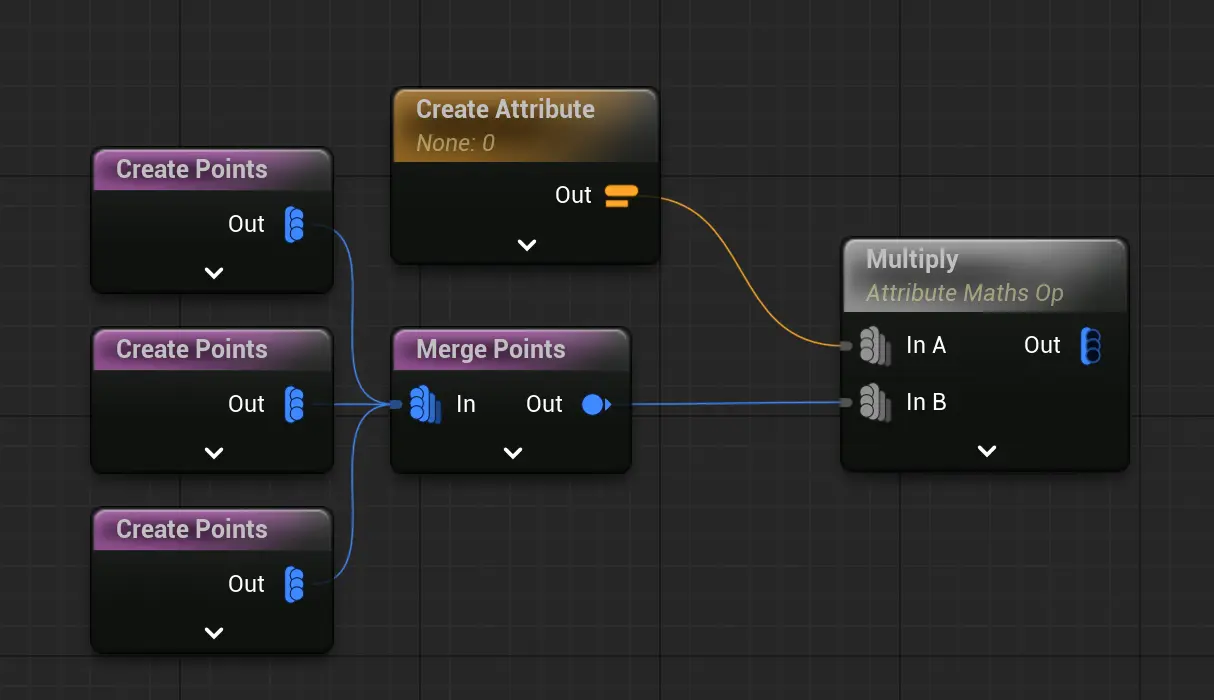Select the Multiply node title bar
This screenshot has height=700, width=1214.
coord(912,260)
